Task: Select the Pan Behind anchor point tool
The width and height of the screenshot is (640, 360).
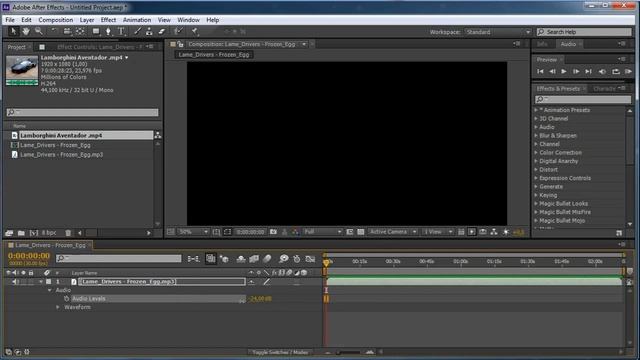Action: [x=80, y=31]
